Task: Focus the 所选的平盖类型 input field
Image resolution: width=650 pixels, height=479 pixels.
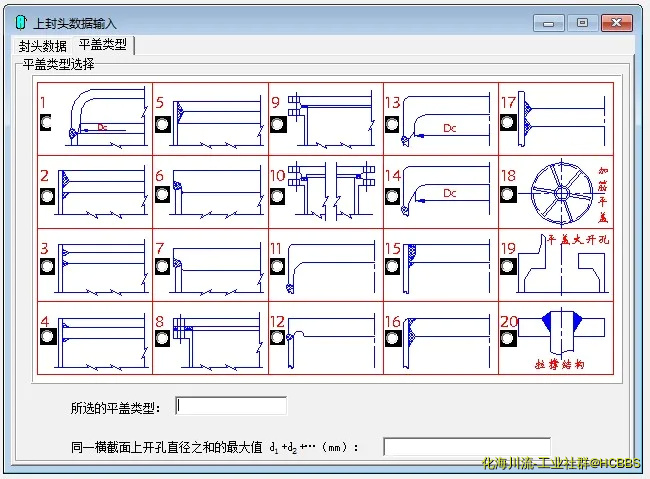Action: 231,406
